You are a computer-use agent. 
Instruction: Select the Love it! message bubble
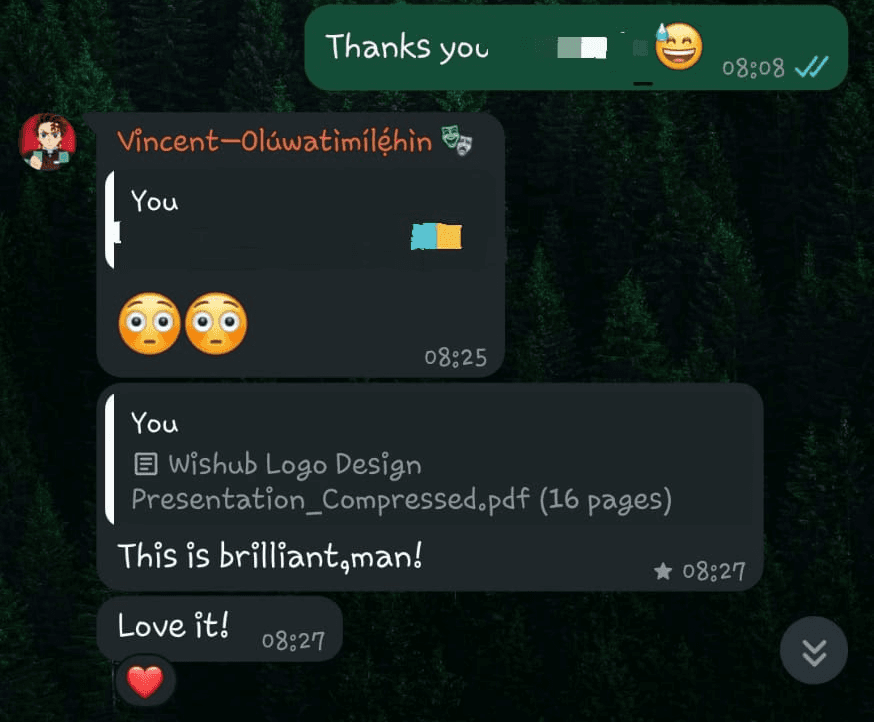(x=220, y=629)
